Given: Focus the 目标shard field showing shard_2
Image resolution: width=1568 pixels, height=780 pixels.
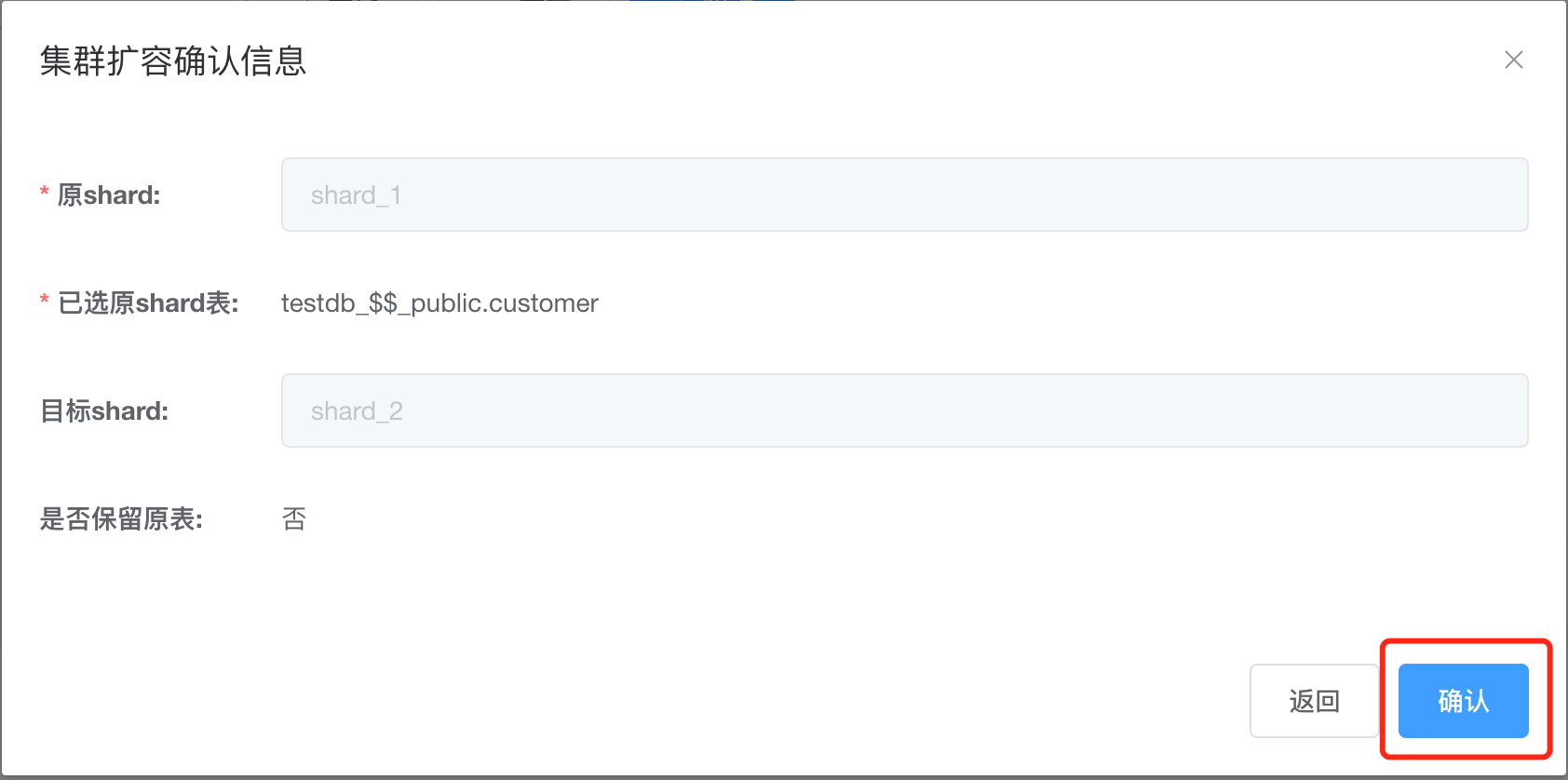Looking at the screenshot, I should [904, 410].
